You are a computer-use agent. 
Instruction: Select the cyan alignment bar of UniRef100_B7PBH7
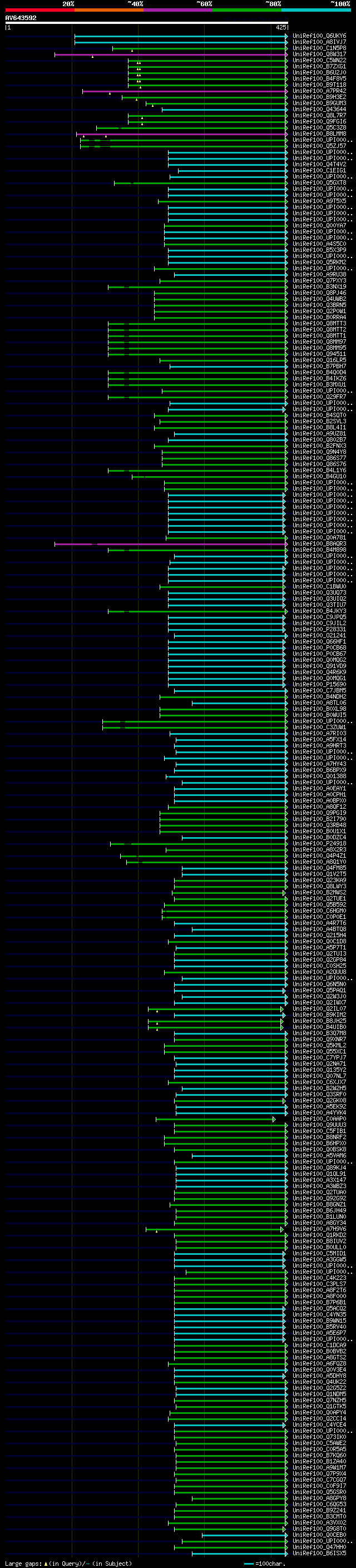(229, 367)
